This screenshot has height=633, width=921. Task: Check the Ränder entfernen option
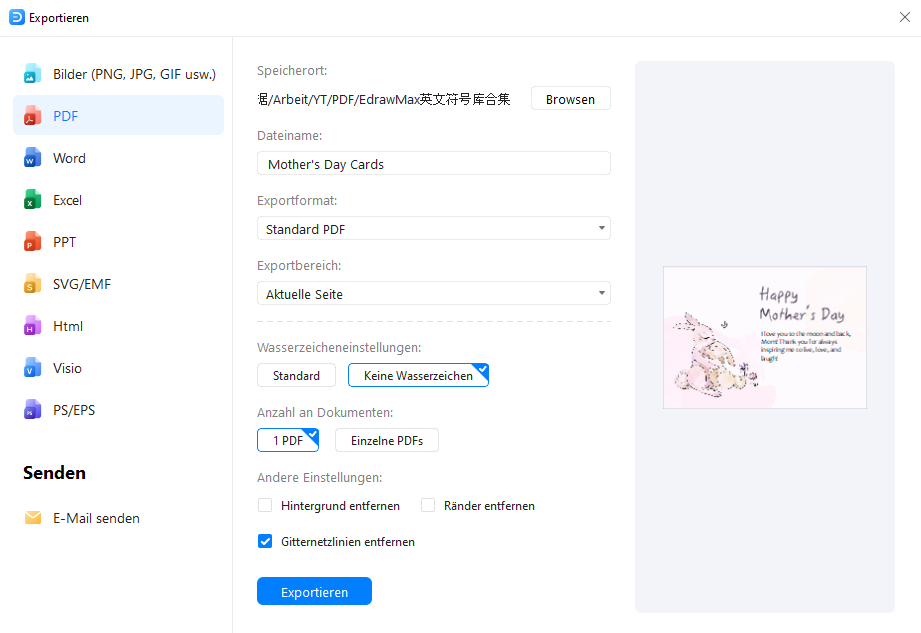click(x=428, y=506)
